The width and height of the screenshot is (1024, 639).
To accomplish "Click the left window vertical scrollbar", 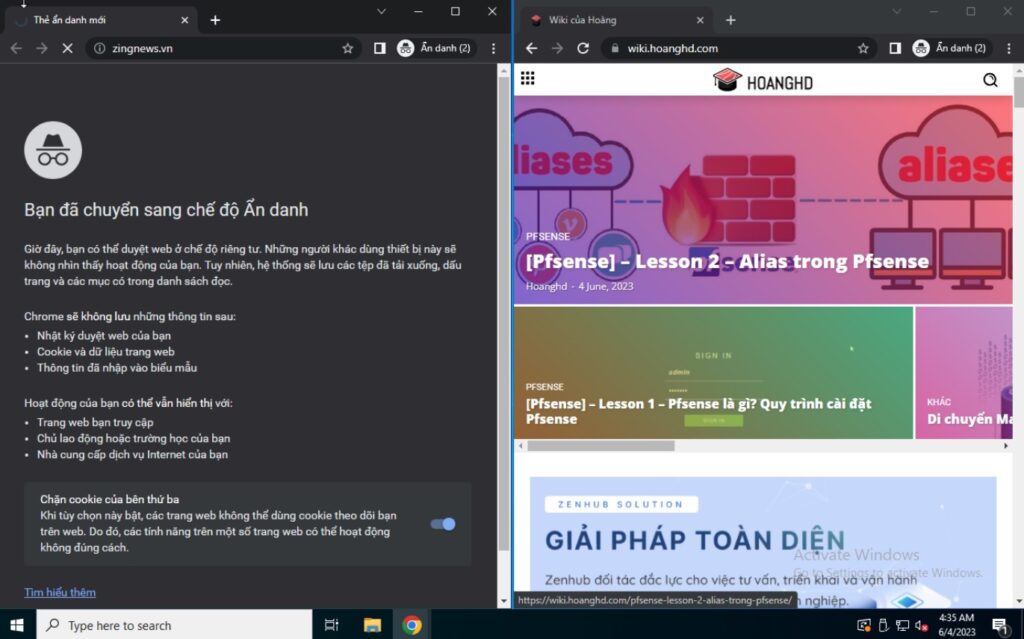I will click(504, 314).
